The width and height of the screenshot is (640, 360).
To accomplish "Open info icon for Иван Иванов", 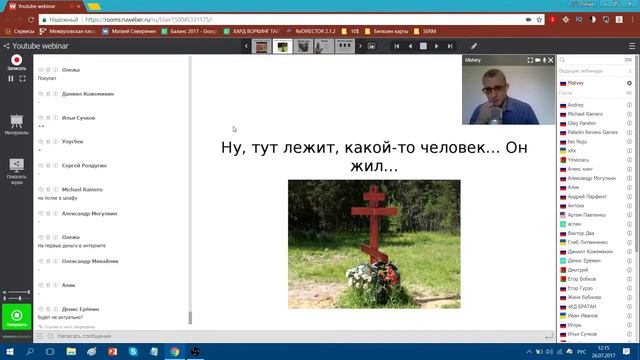I will pyautogui.click(x=629, y=316).
